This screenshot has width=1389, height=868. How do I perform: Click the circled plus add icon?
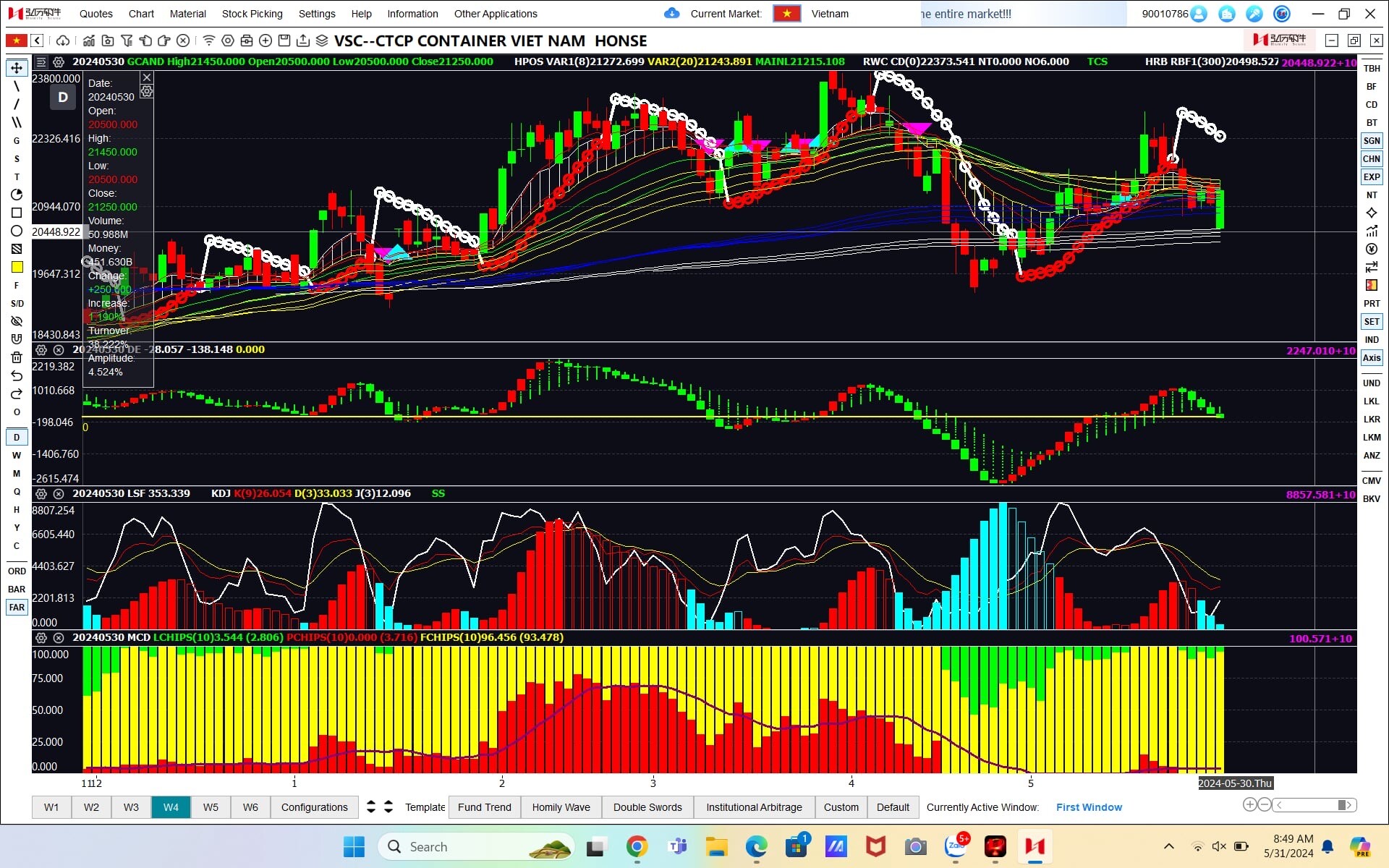pos(266,41)
